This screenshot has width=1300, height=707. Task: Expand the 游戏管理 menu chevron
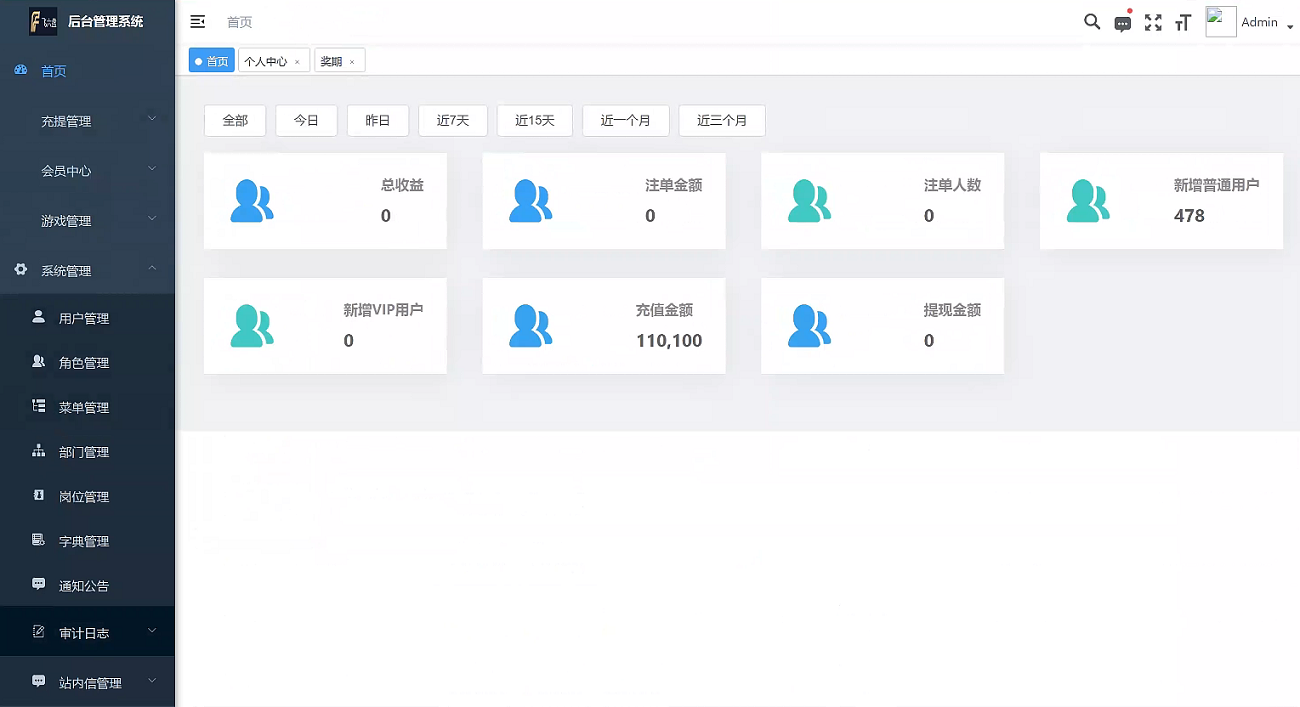click(152, 218)
